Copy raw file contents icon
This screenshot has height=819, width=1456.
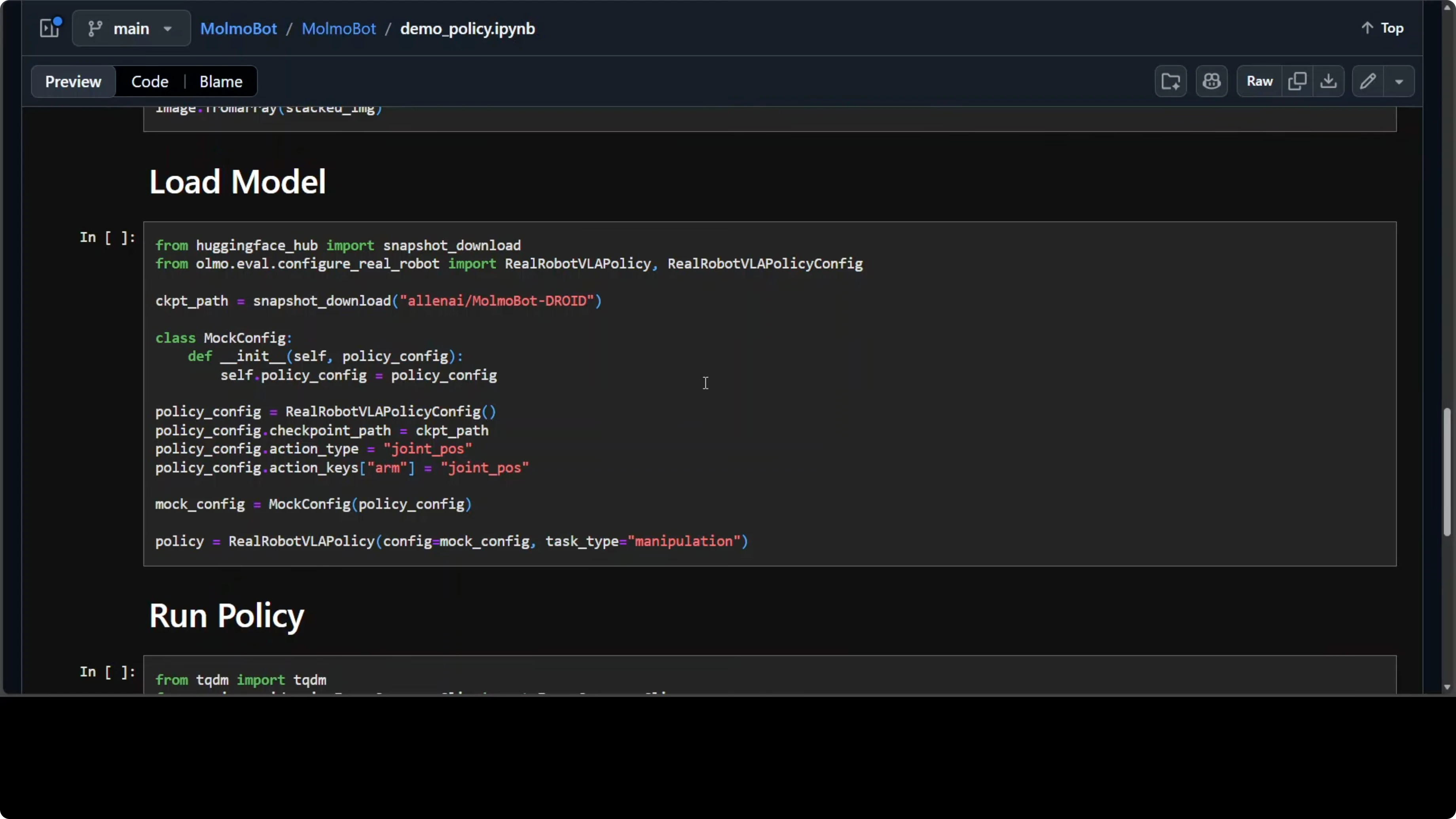[1297, 82]
